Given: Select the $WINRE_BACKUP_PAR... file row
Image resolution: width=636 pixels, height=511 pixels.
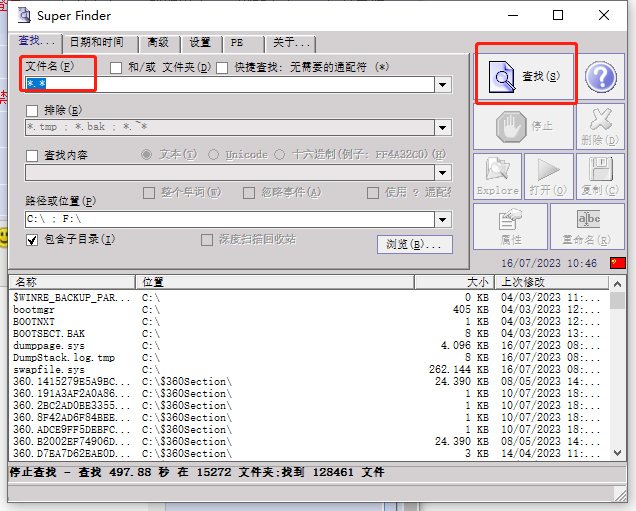Looking at the screenshot, I should coord(308,298).
